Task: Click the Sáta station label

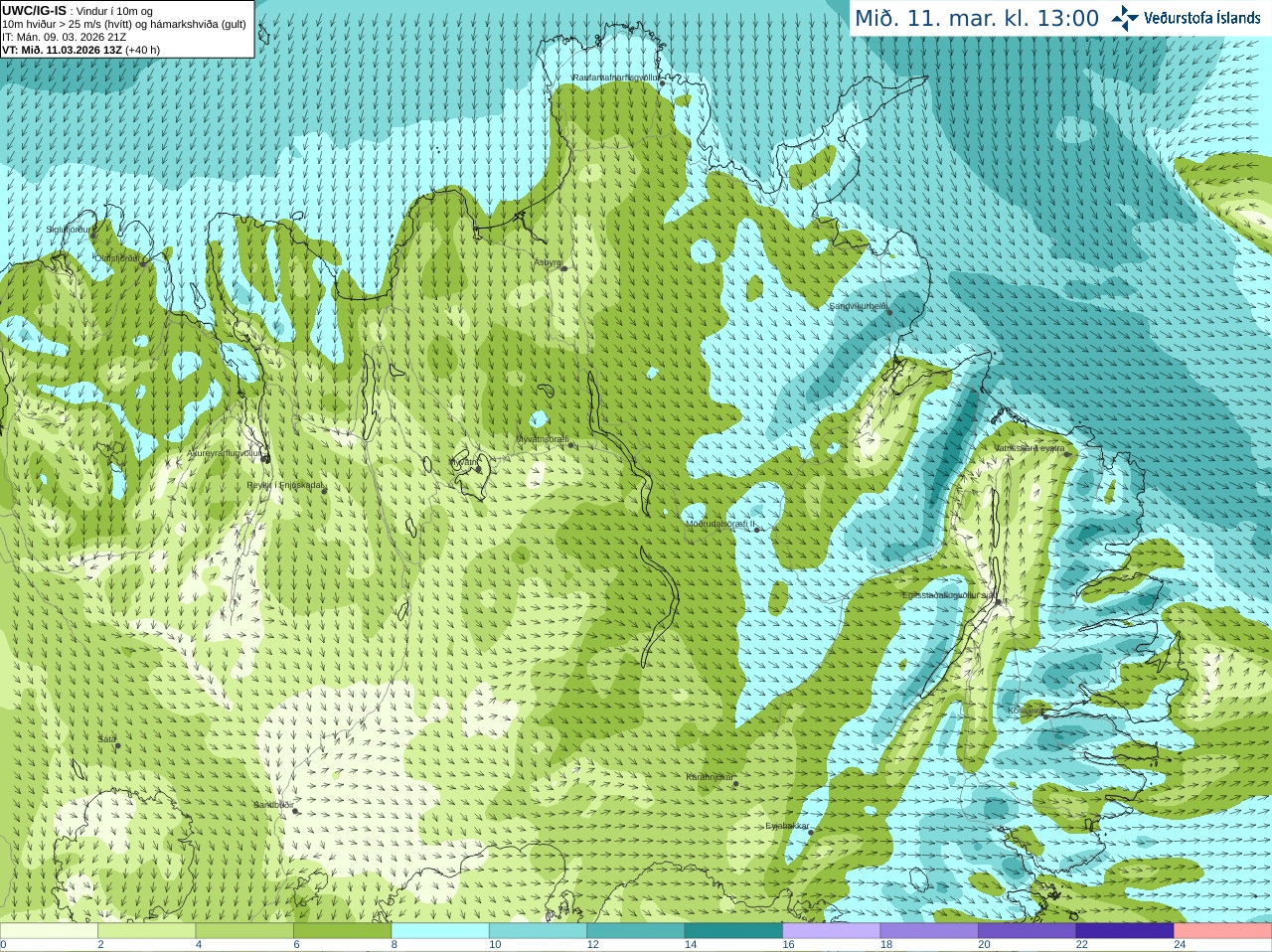Action: (106, 739)
